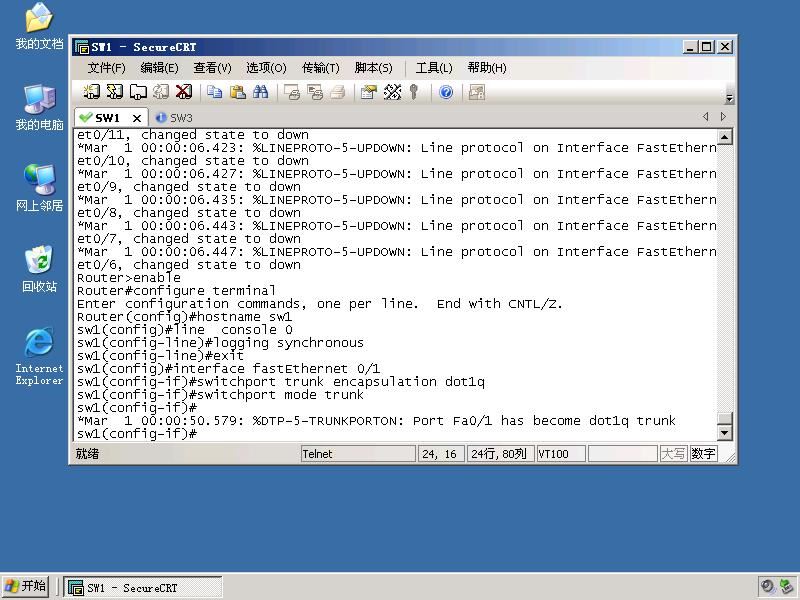Open the 选项(O) menu
Image resolution: width=800 pixels, height=600 pixels.
pyautogui.click(x=266, y=68)
